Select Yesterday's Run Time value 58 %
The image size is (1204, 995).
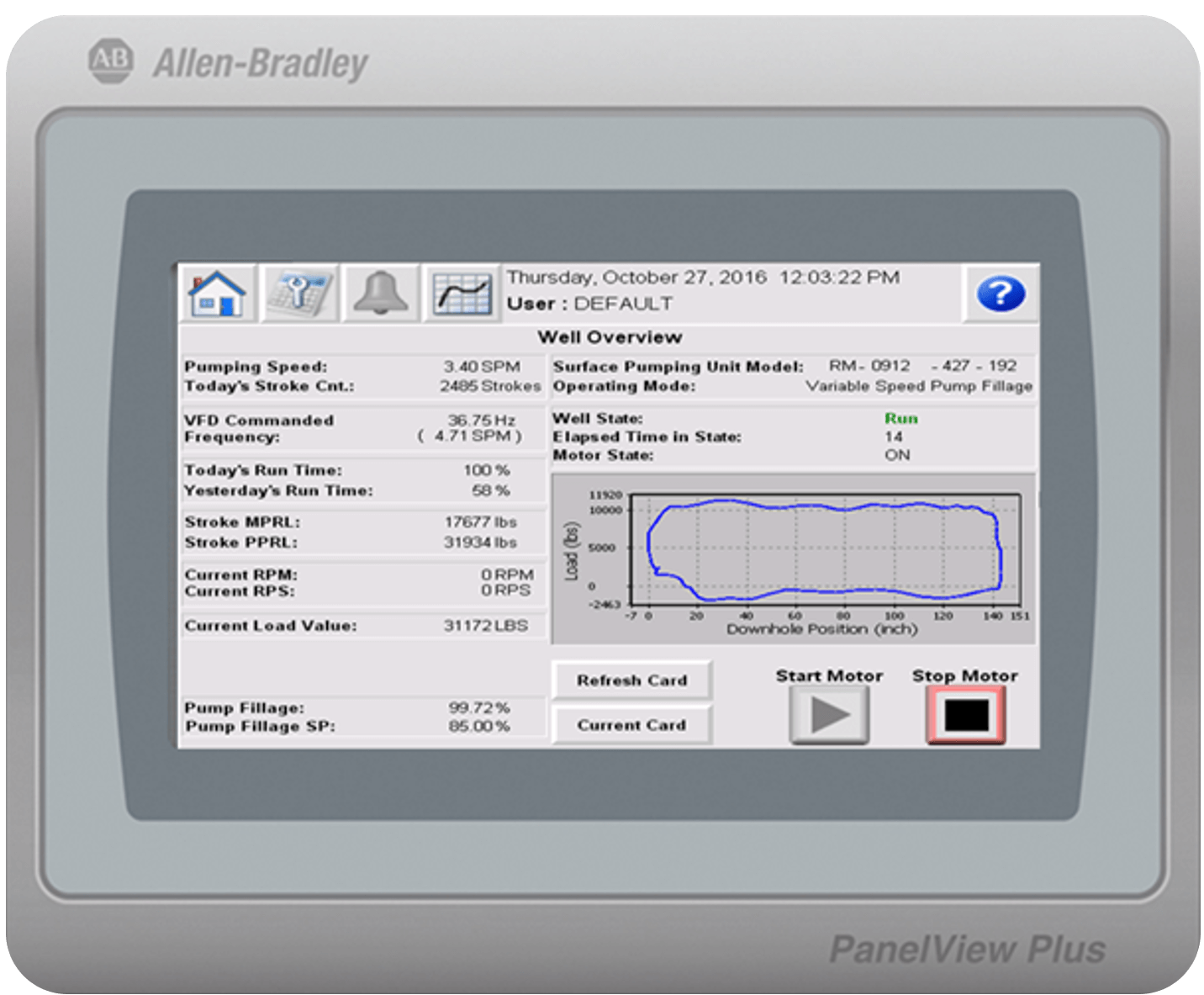tap(490, 490)
